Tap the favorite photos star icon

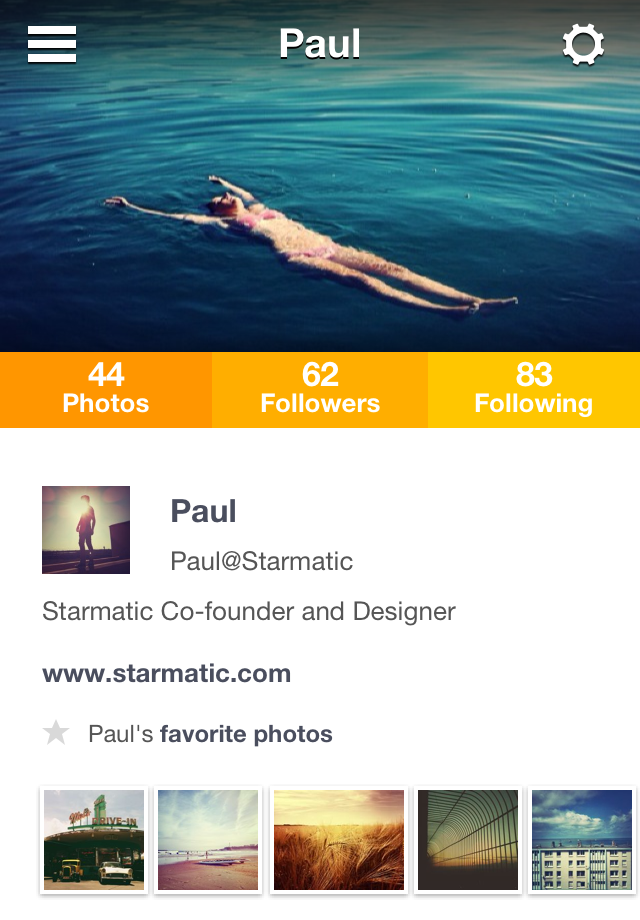point(56,733)
